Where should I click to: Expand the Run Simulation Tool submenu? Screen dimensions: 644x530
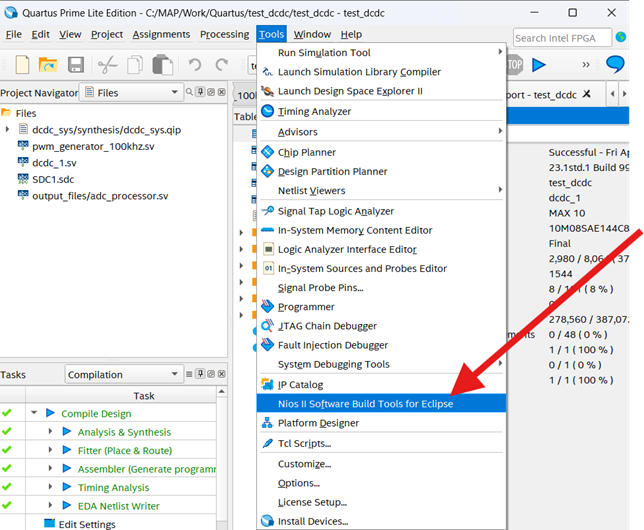pos(382,53)
